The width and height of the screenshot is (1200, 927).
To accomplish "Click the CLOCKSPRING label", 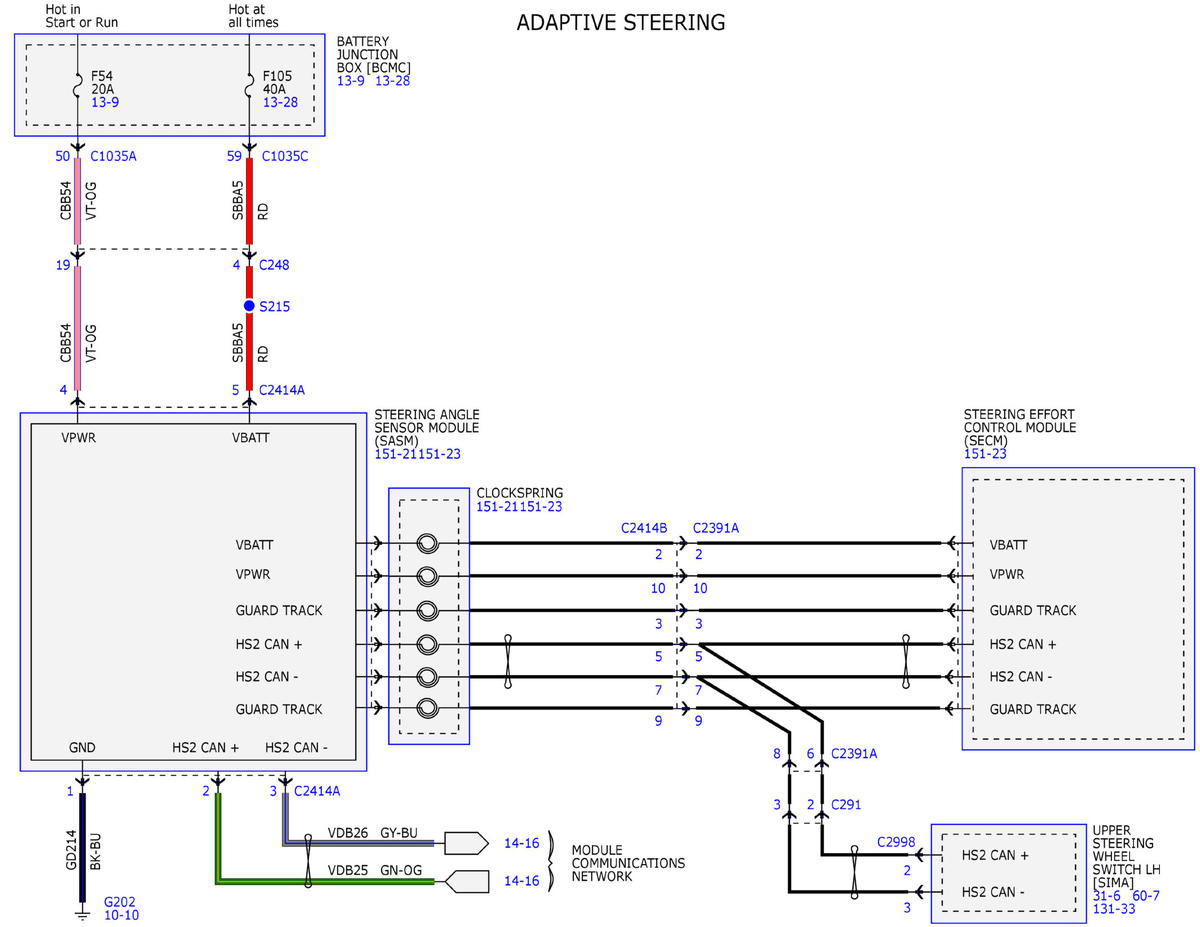I will (x=520, y=493).
